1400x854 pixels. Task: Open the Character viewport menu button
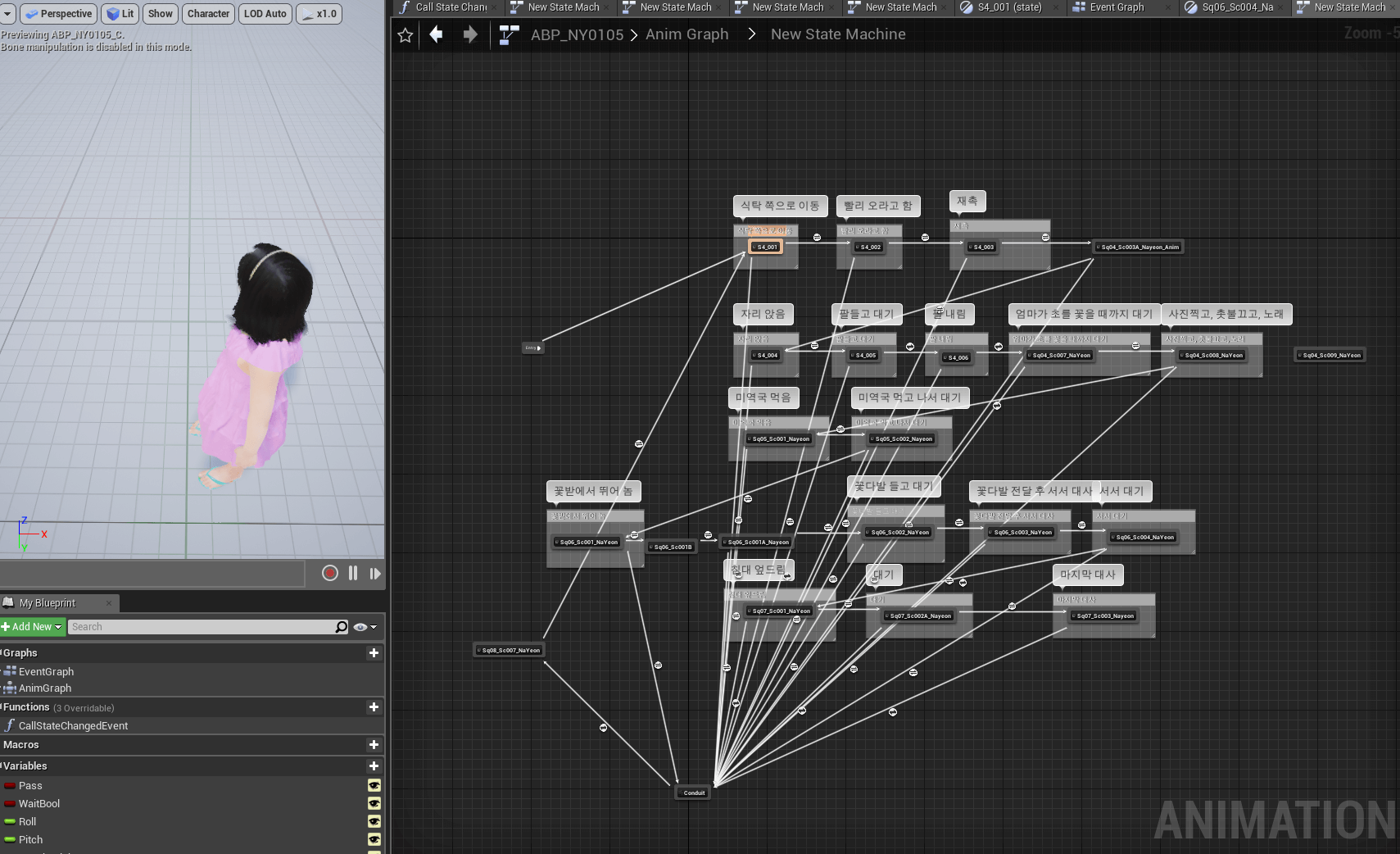point(208,14)
